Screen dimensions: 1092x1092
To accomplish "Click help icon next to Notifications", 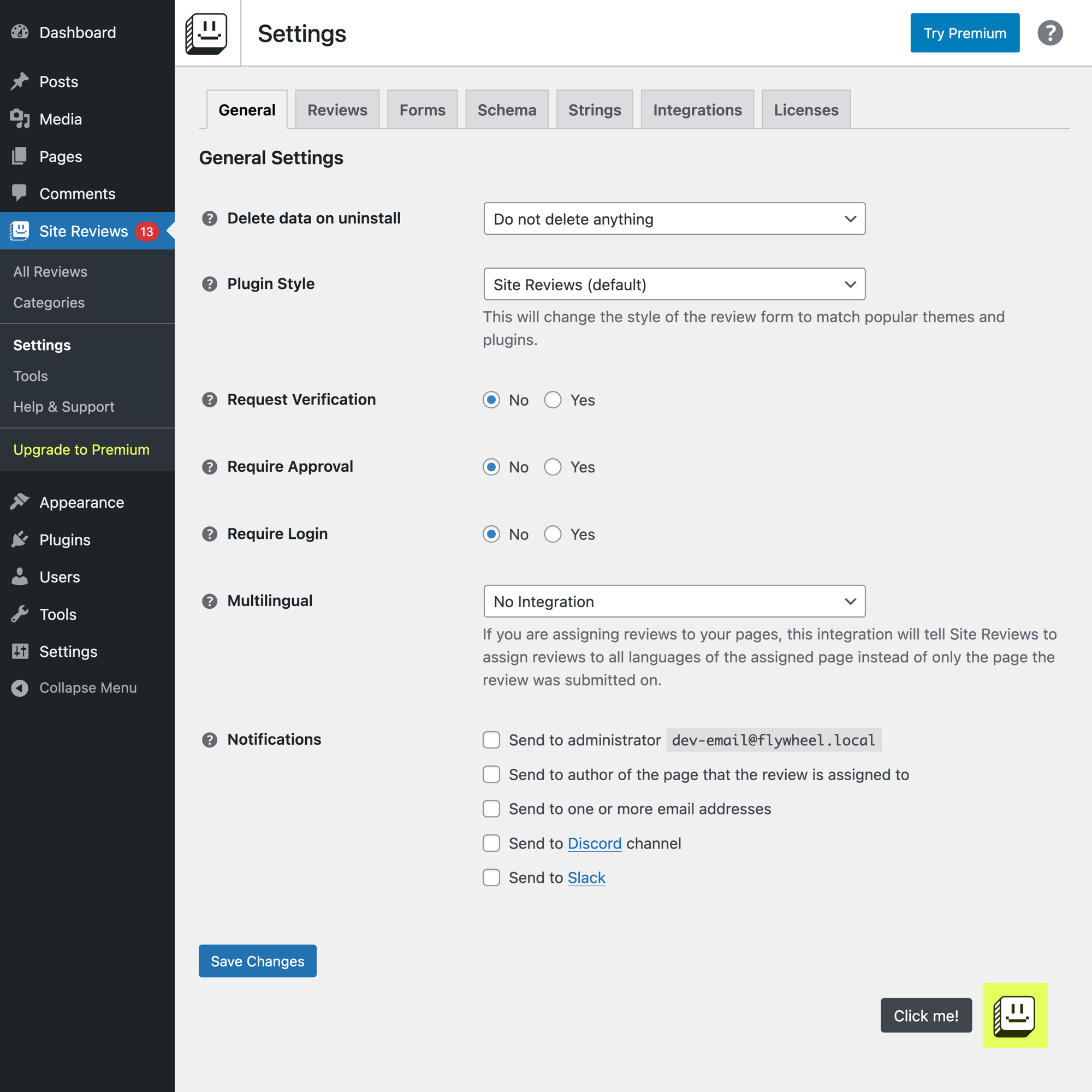I will pyautogui.click(x=210, y=740).
